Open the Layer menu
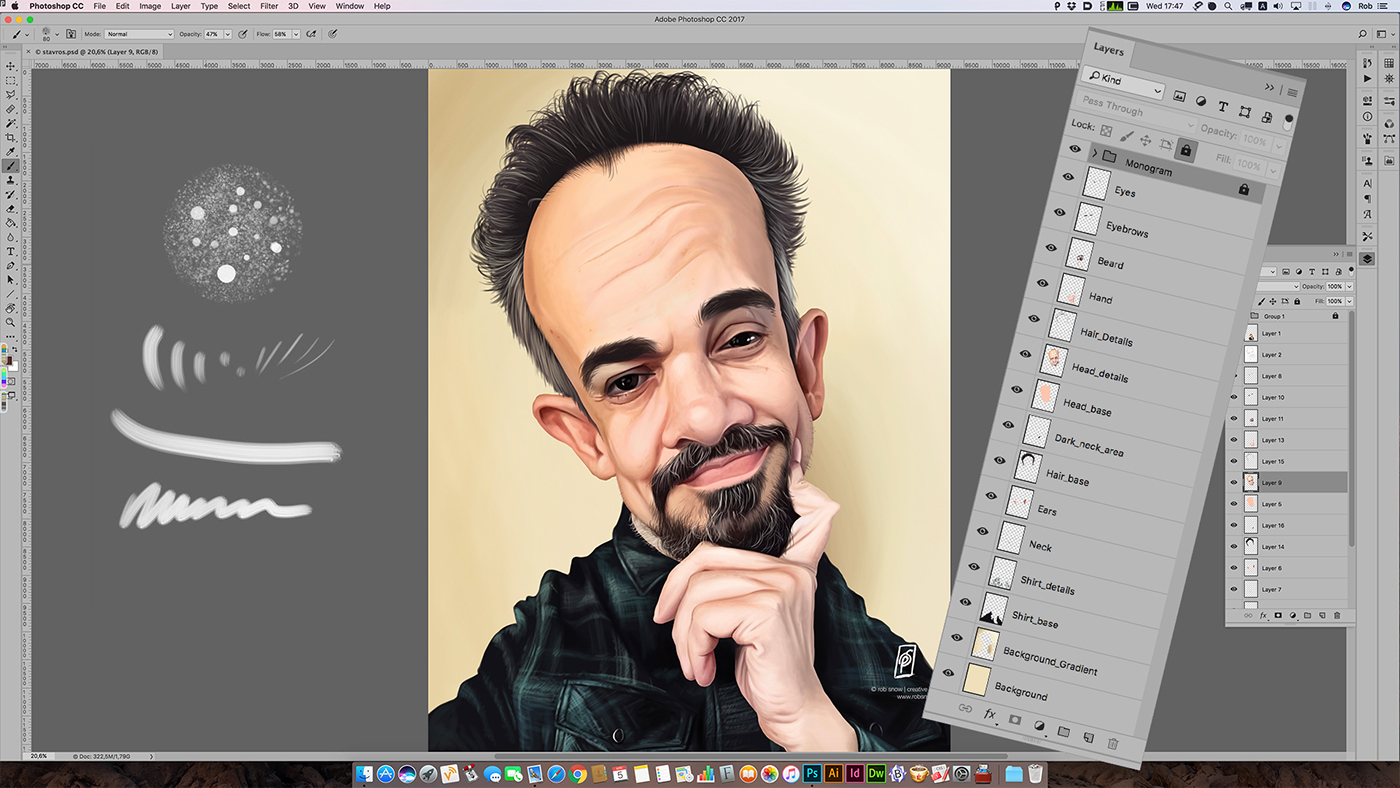 181,6
